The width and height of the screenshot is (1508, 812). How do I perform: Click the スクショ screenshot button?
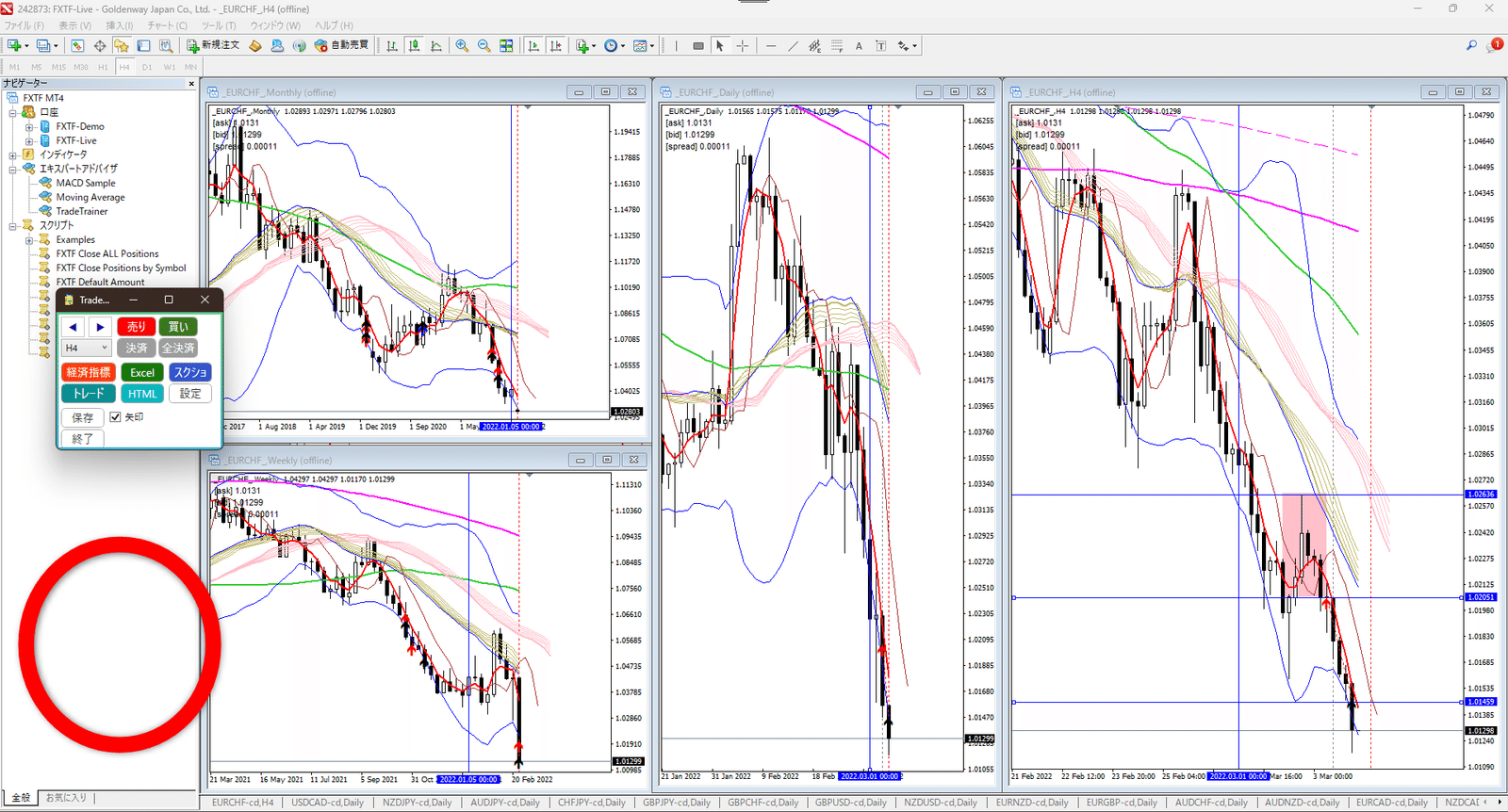[x=190, y=372]
